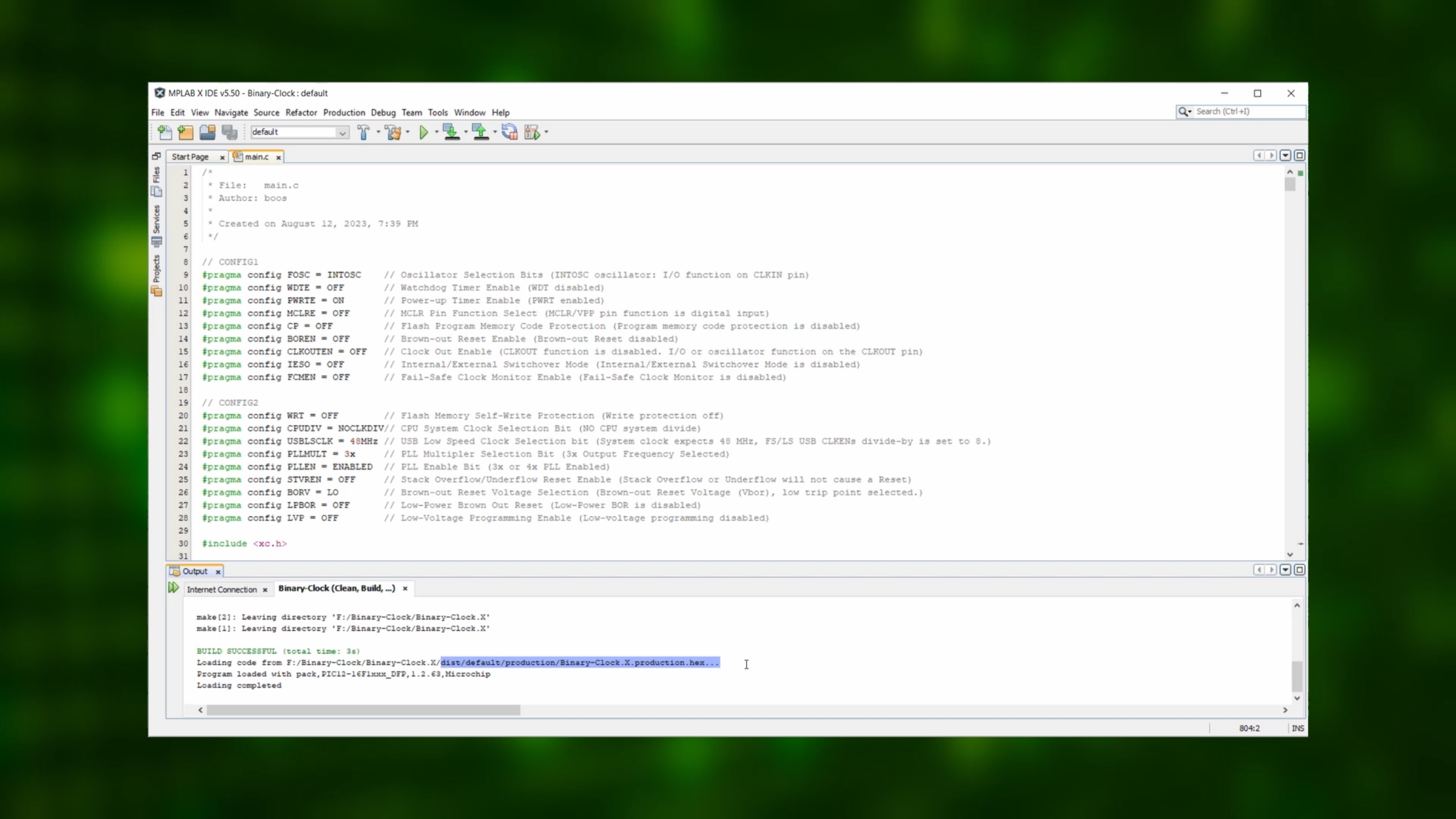Image resolution: width=1456 pixels, height=819 pixels.
Task: Close the main.c editor tab
Action: click(279, 158)
